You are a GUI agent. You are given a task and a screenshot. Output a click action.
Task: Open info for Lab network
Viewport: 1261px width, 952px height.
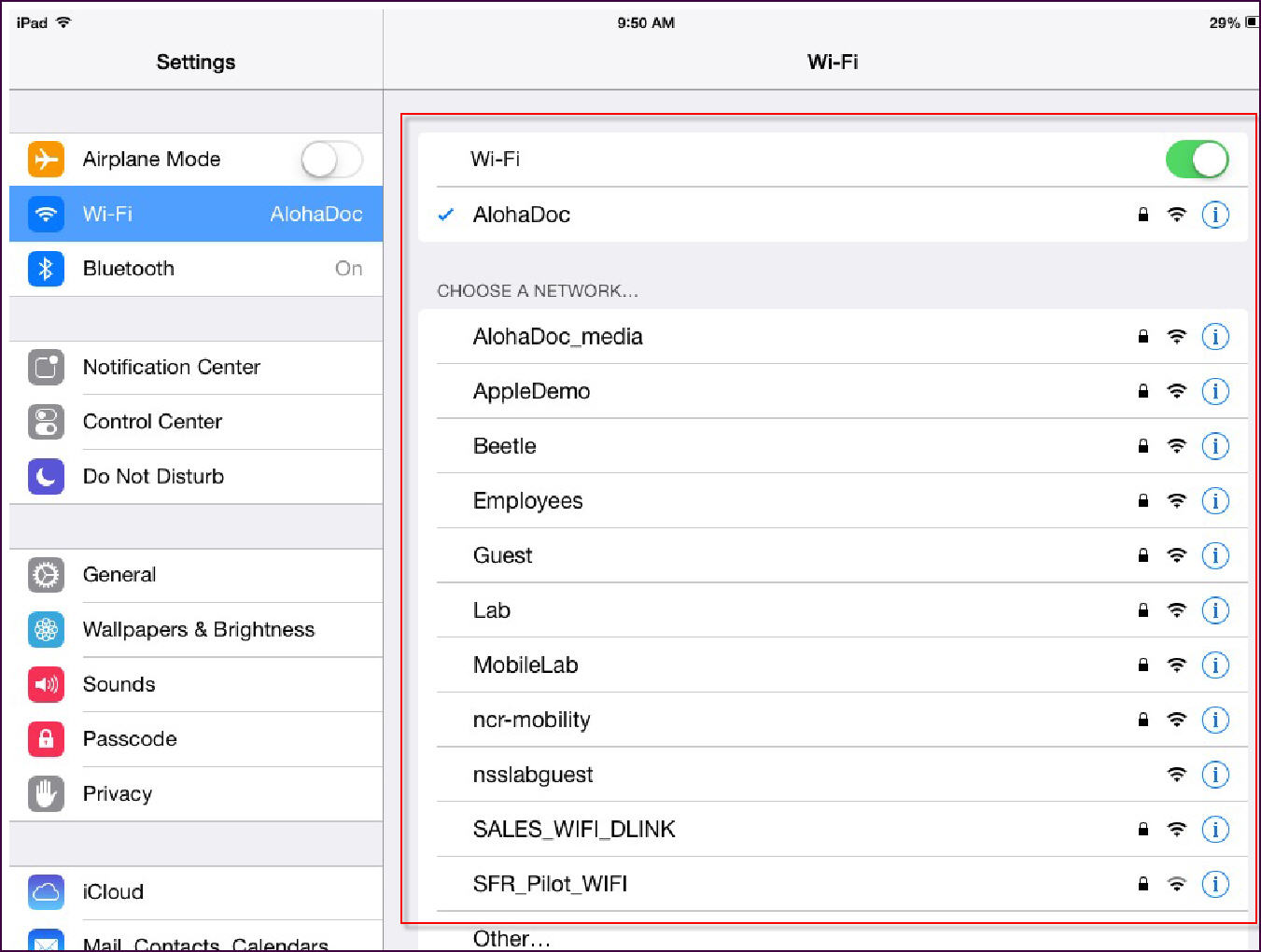click(1215, 610)
